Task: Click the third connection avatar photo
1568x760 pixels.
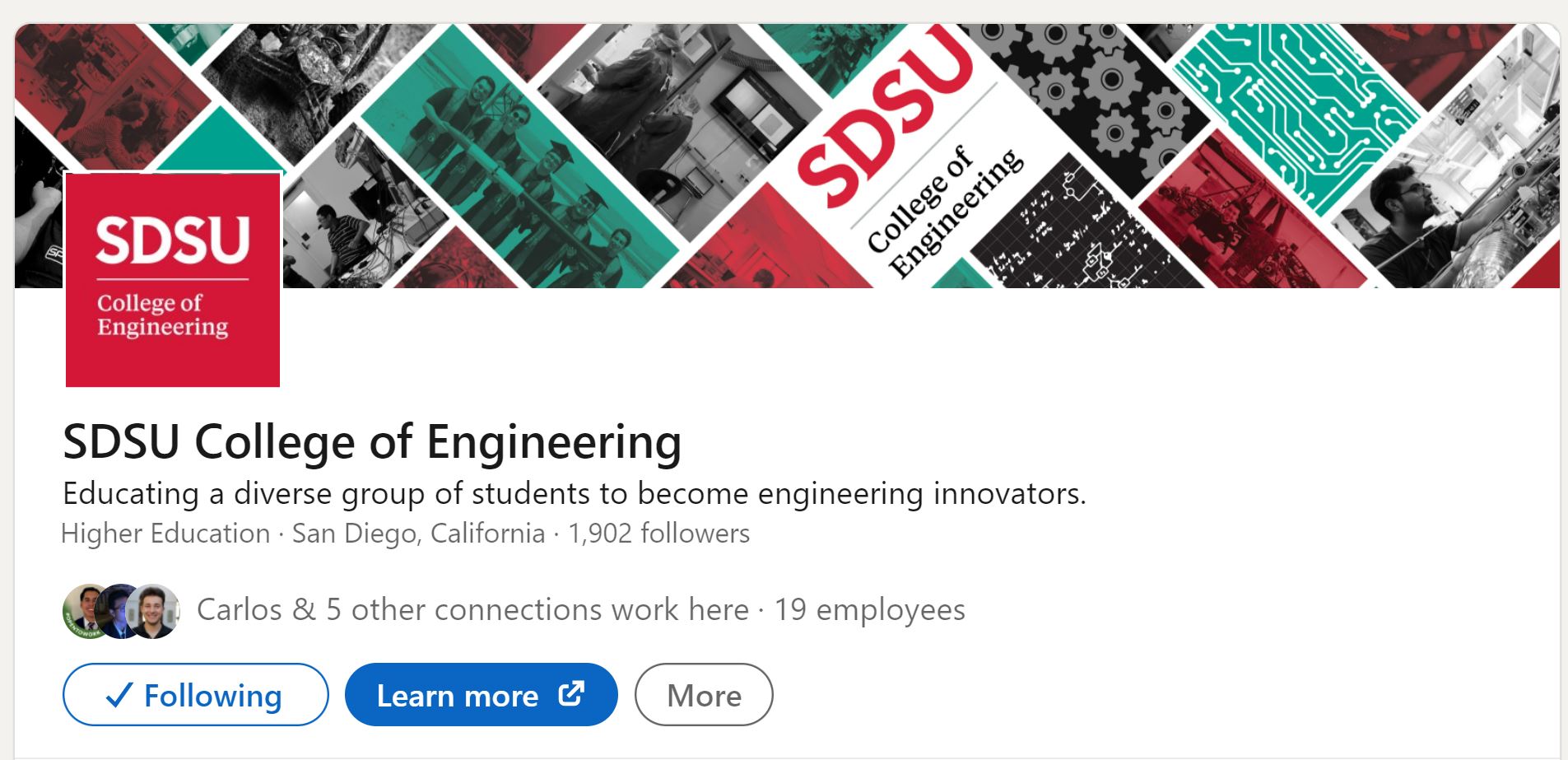Action: (154, 611)
